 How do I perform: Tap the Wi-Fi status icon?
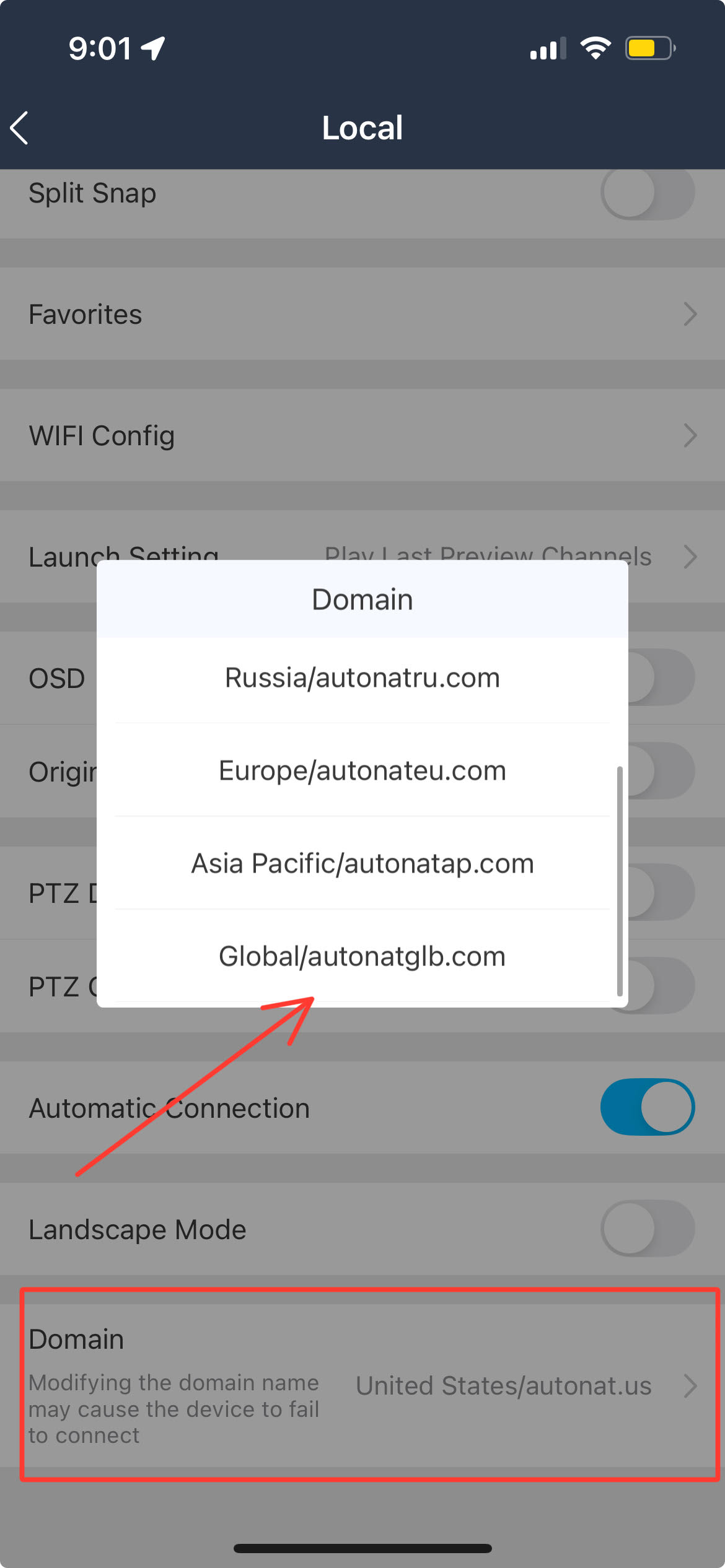(595, 48)
